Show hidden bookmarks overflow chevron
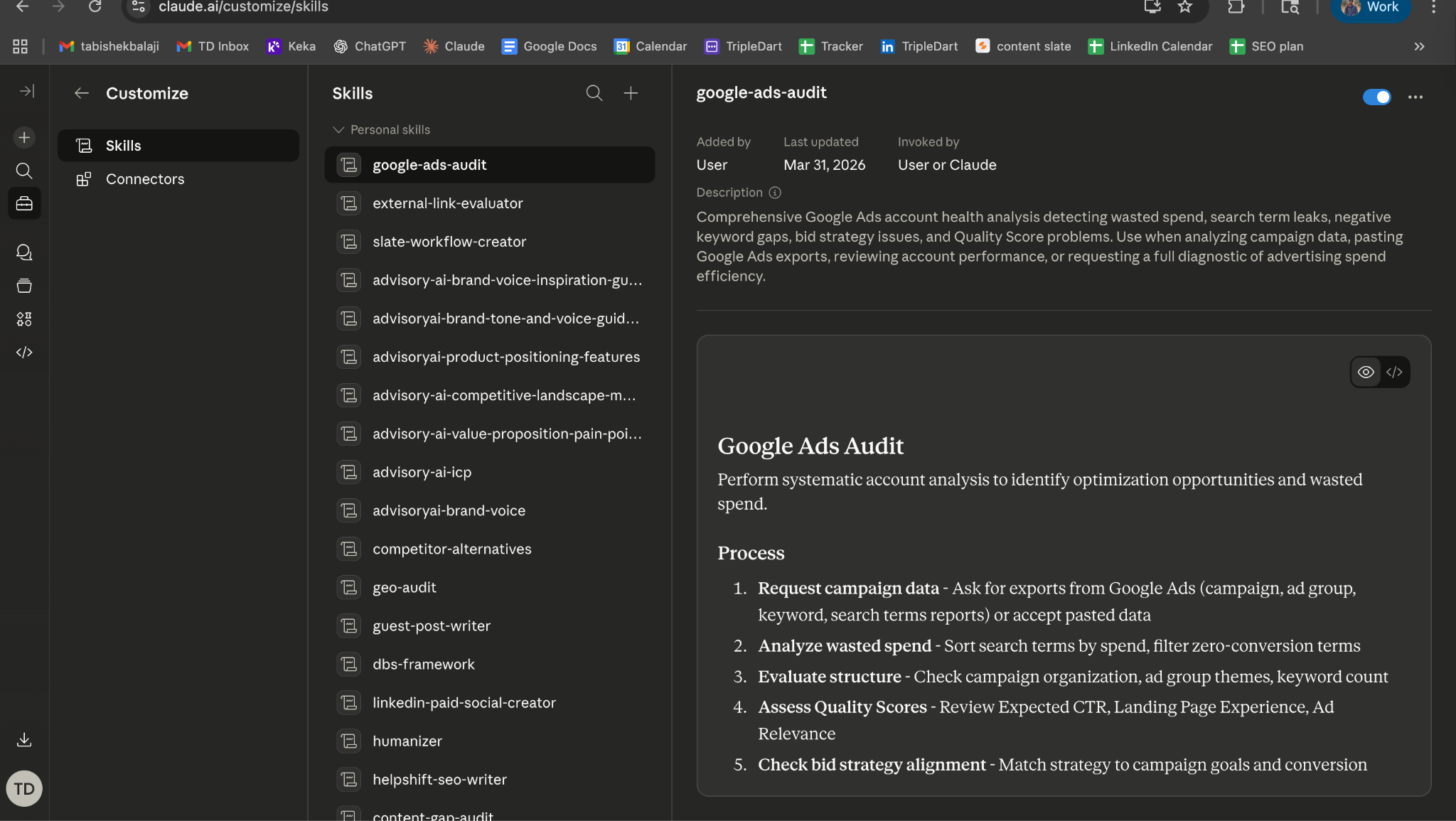1456x821 pixels. tap(1419, 46)
